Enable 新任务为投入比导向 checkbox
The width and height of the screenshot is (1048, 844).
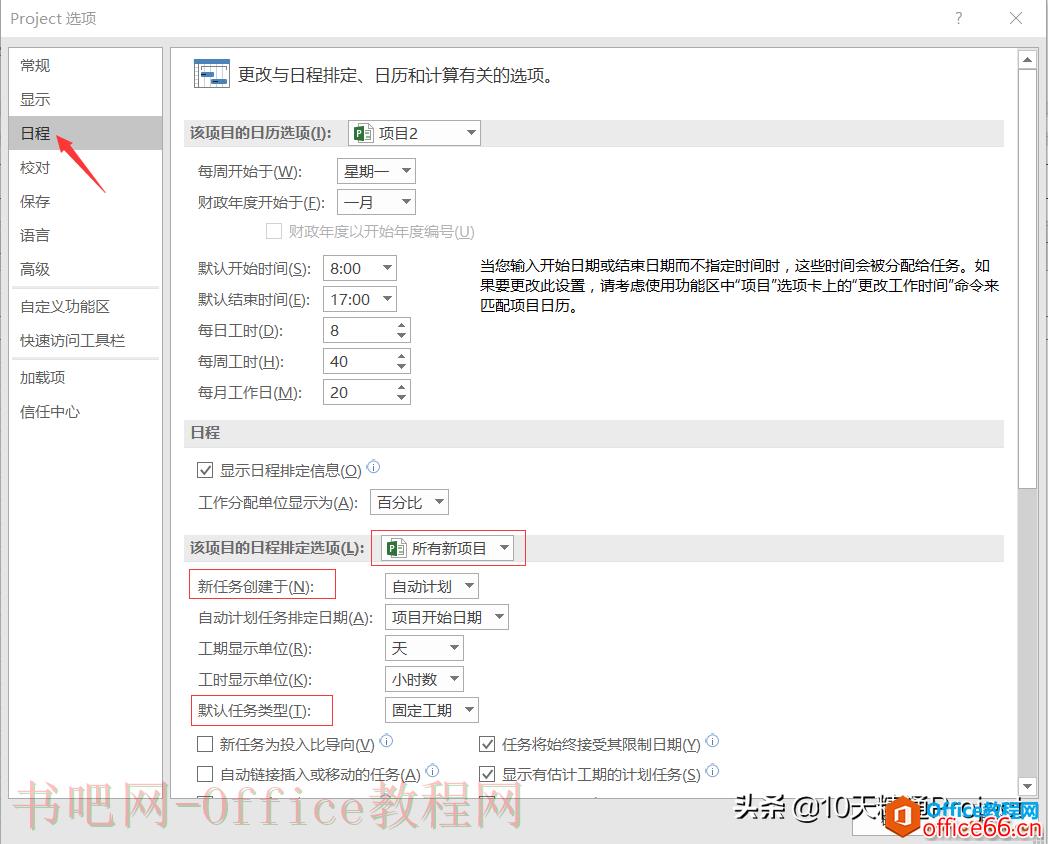[205, 744]
